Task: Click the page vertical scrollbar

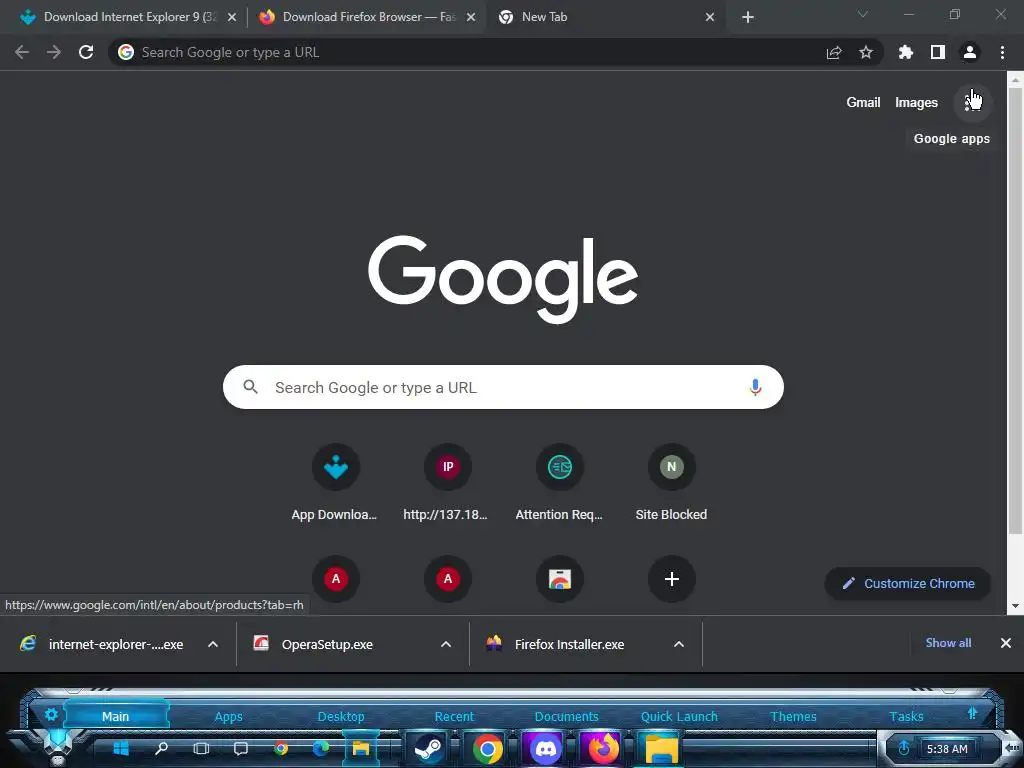Action: click(1015, 310)
